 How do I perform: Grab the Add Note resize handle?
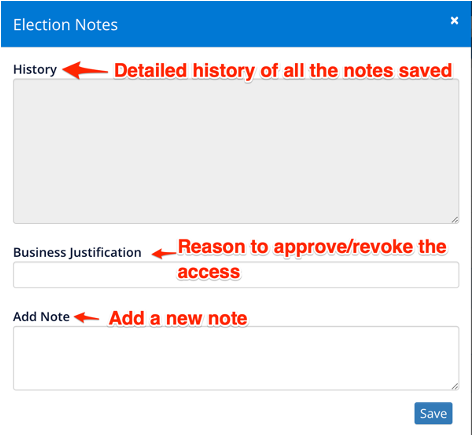point(455,386)
